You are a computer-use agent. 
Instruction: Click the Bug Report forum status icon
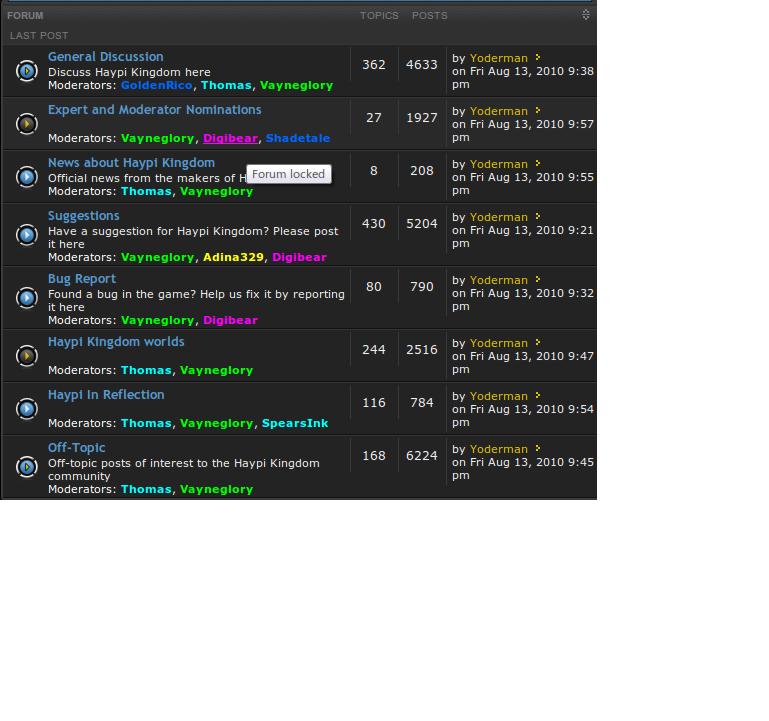click(27, 298)
